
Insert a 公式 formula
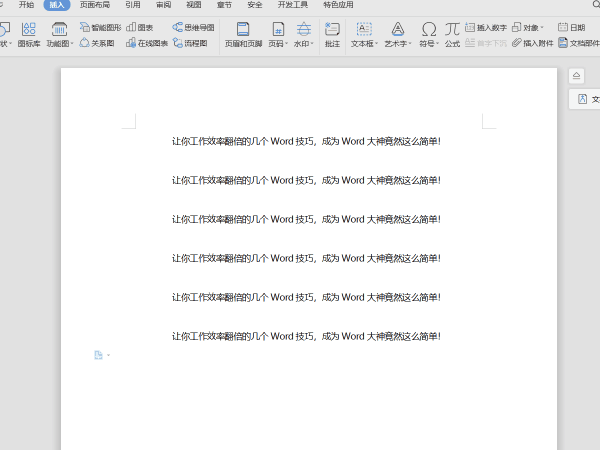click(x=452, y=34)
